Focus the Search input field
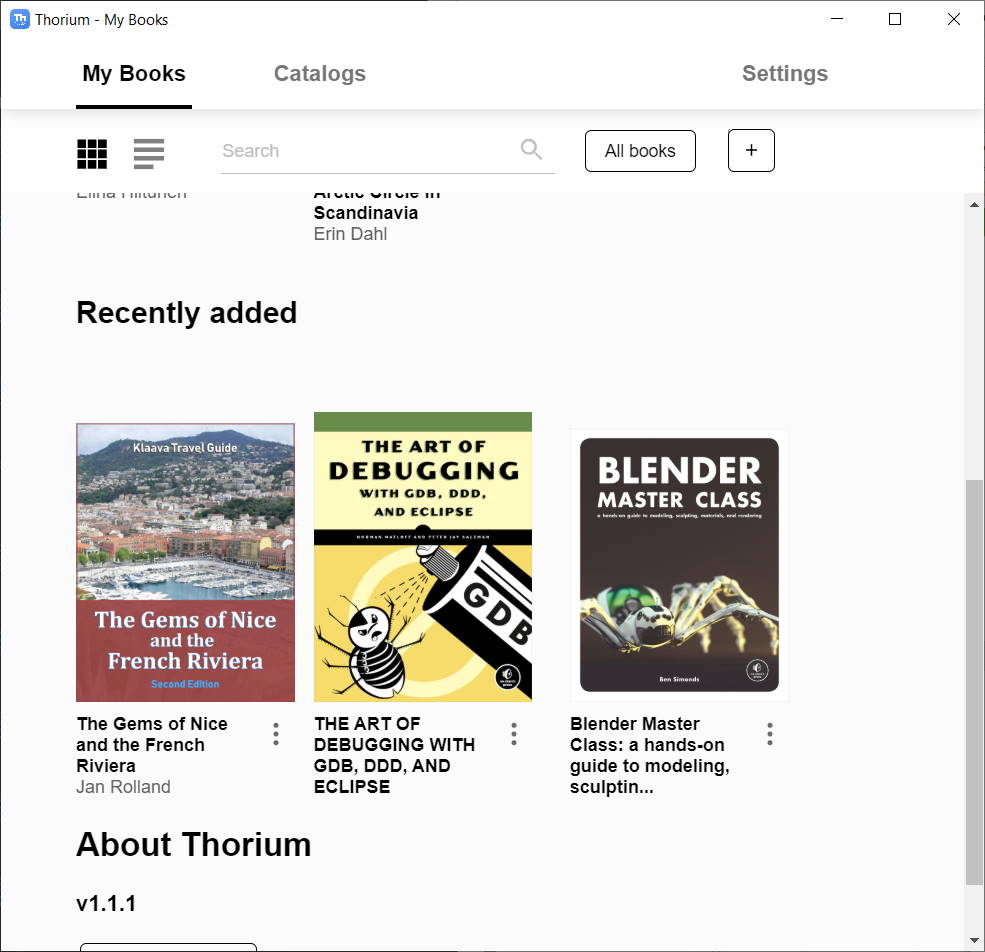 365,151
